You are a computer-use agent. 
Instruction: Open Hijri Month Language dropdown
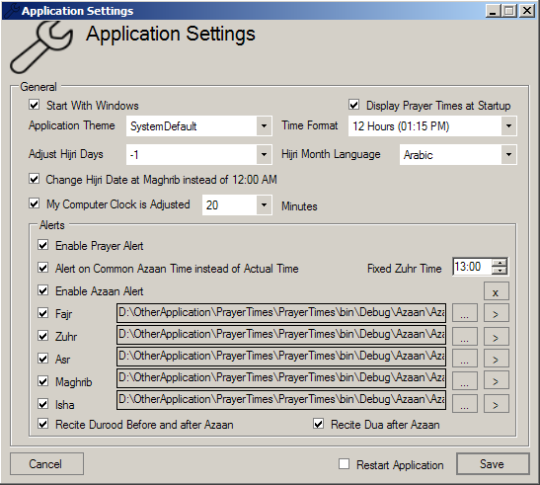coord(509,154)
